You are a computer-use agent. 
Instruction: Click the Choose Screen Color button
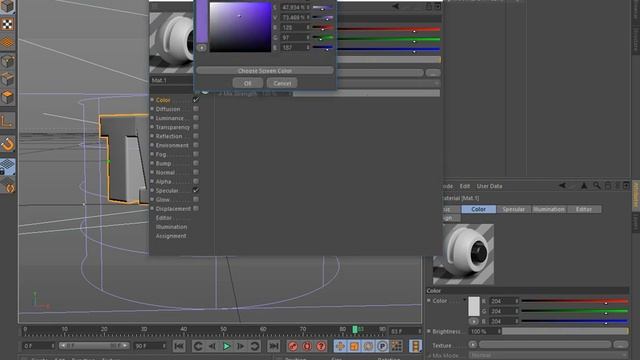pyautogui.click(x=265, y=71)
